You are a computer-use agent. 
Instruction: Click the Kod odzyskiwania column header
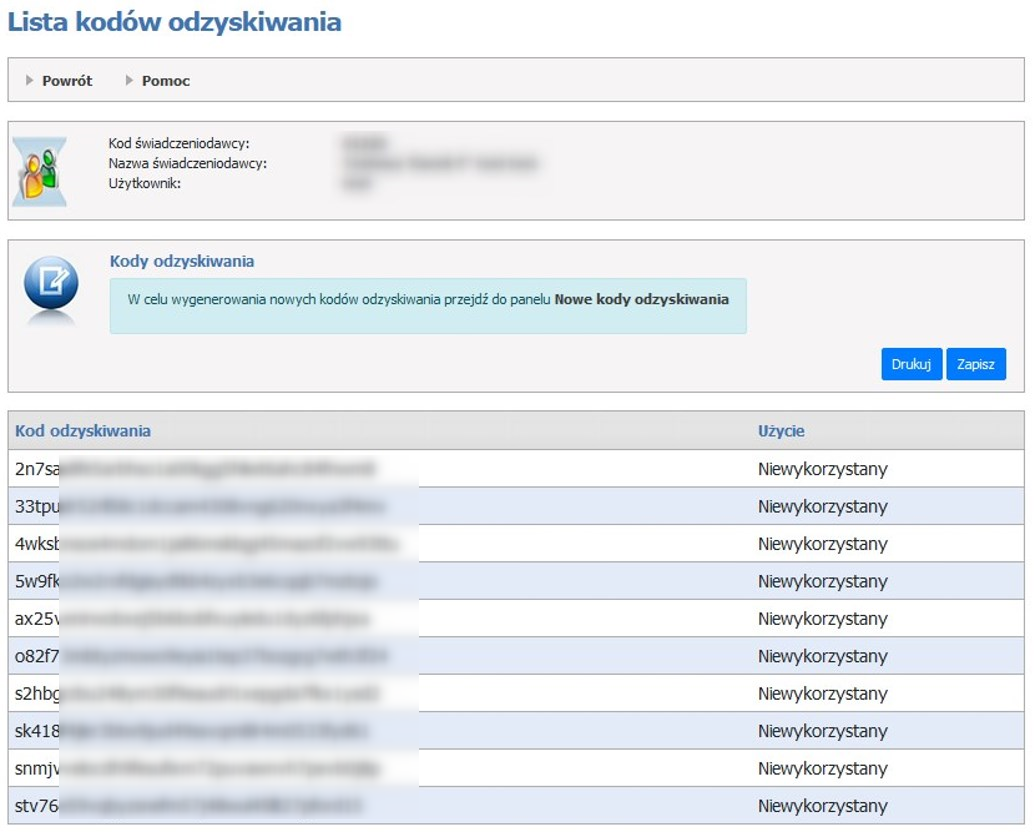point(83,431)
